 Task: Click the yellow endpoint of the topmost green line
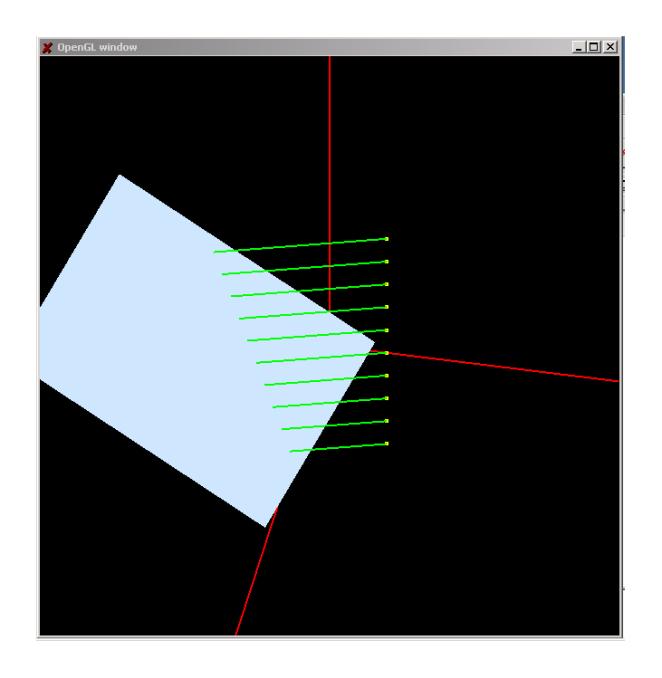387,238
